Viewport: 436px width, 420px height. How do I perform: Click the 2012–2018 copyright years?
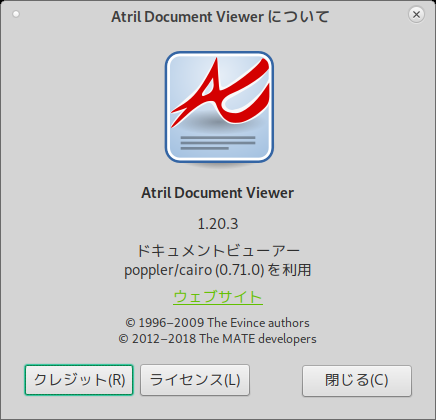click(x=164, y=339)
